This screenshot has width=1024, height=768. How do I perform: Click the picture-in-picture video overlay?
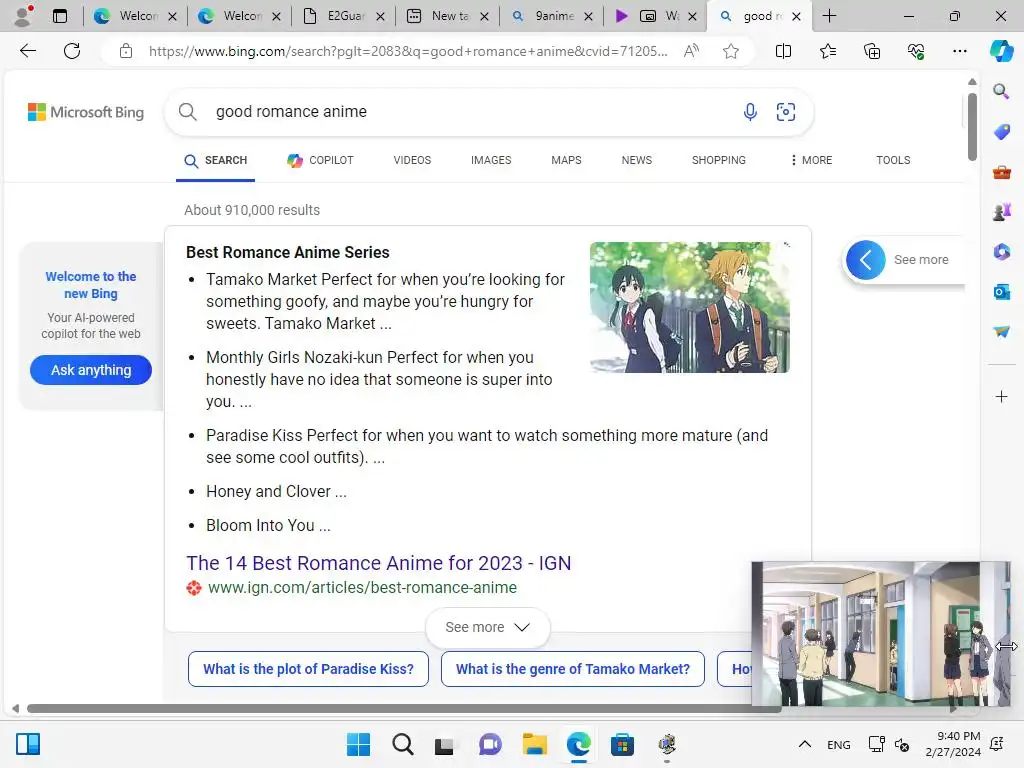click(880, 633)
